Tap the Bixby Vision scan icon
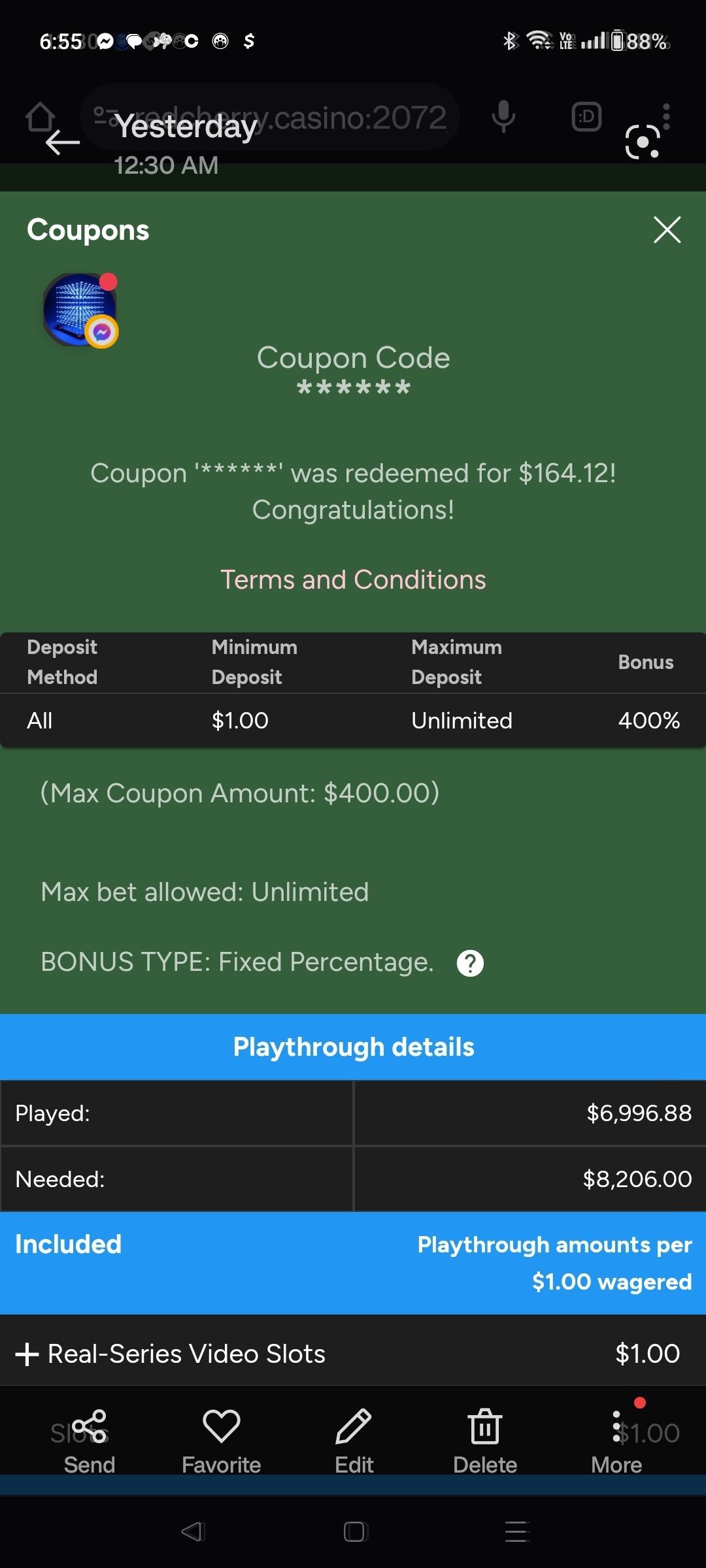The height and width of the screenshot is (1568, 706). pyautogui.click(x=643, y=142)
